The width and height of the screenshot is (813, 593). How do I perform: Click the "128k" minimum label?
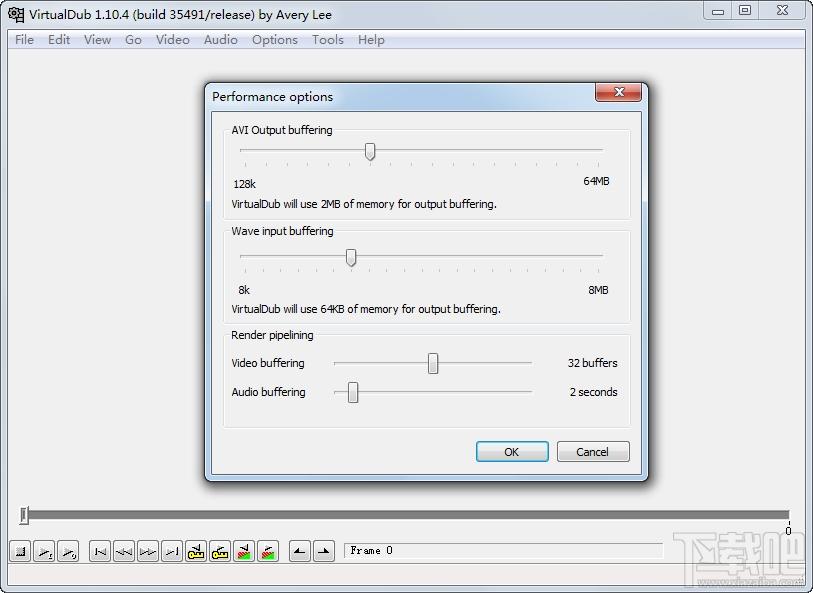(245, 184)
